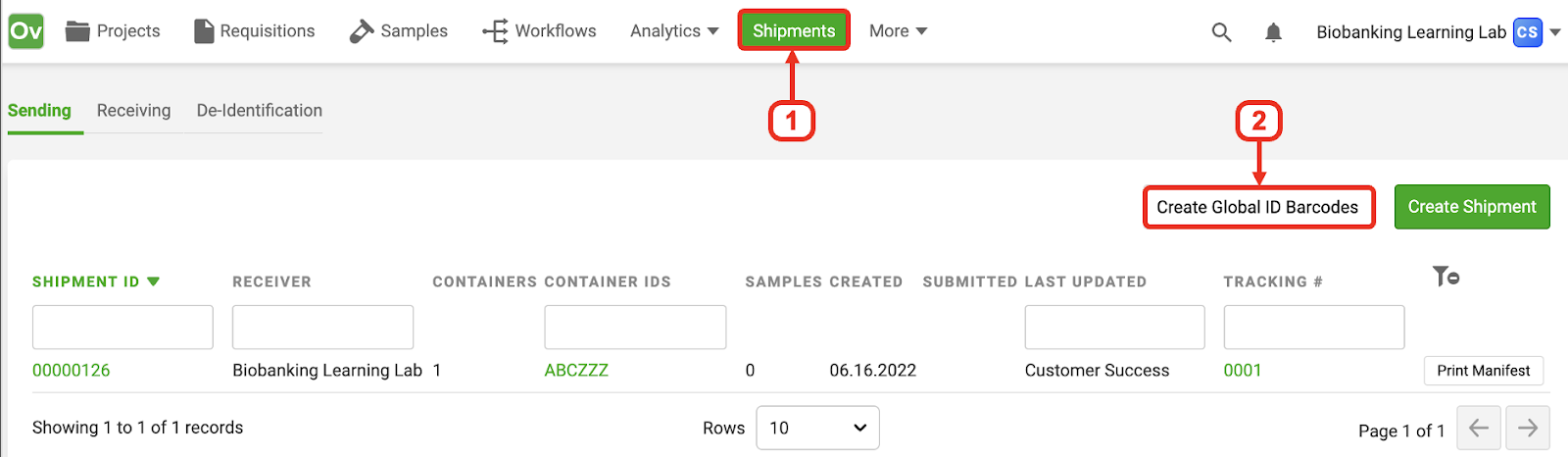The height and width of the screenshot is (457, 1568).
Task: Click the CS user avatar badge
Action: 1528,32
